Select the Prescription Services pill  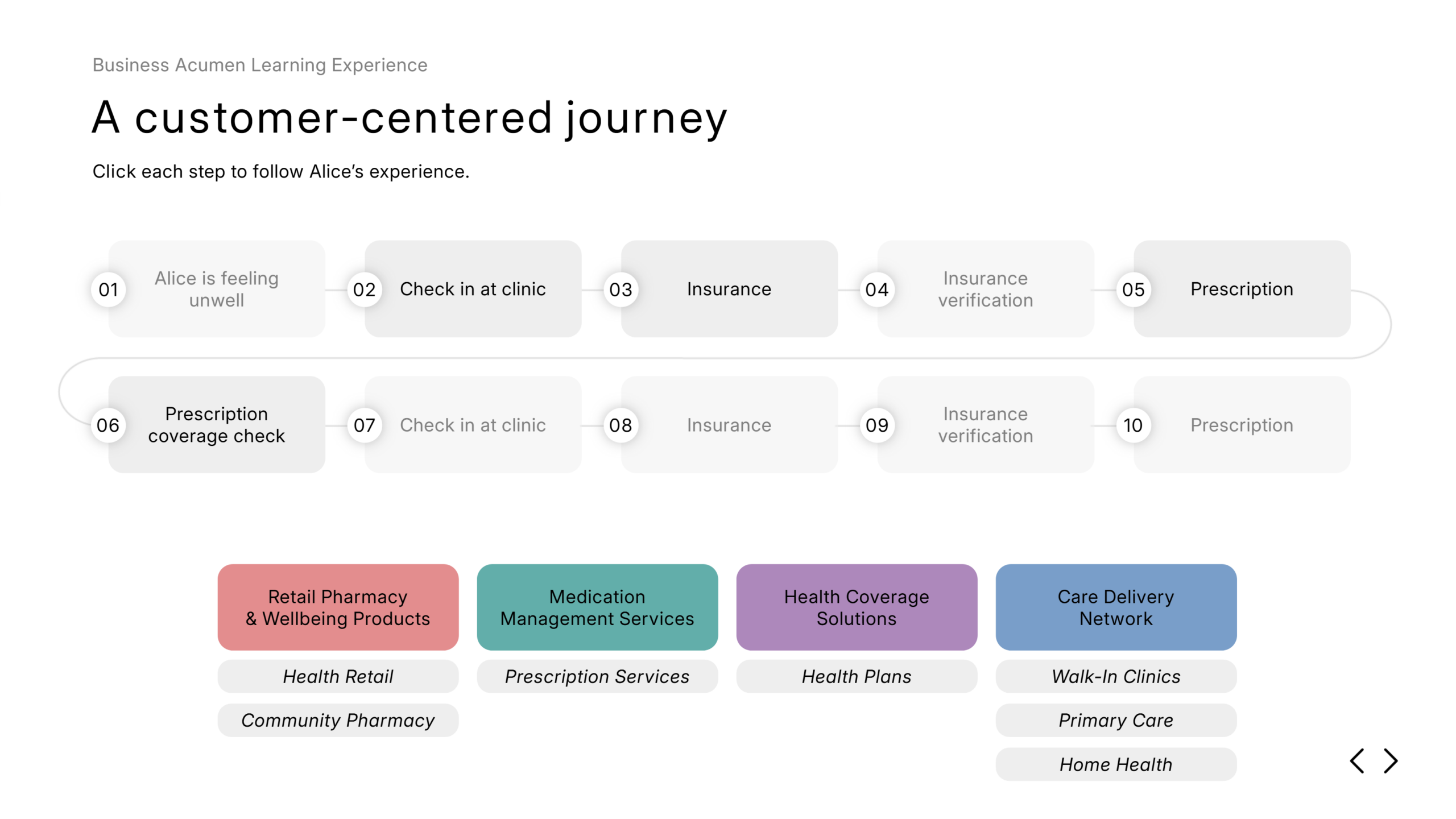pyautogui.click(x=597, y=677)
